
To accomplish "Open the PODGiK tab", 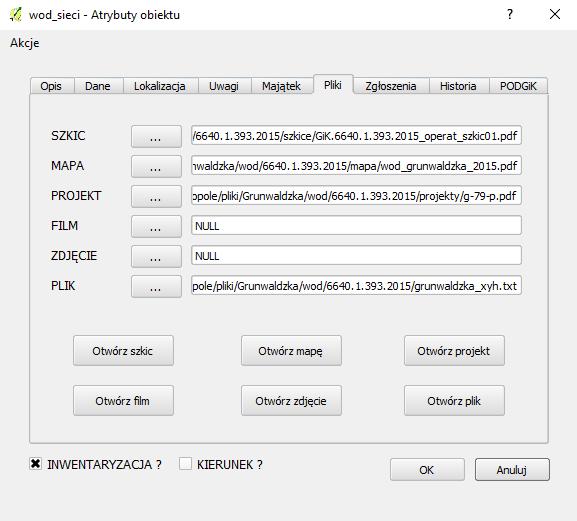I will point(518,86).
